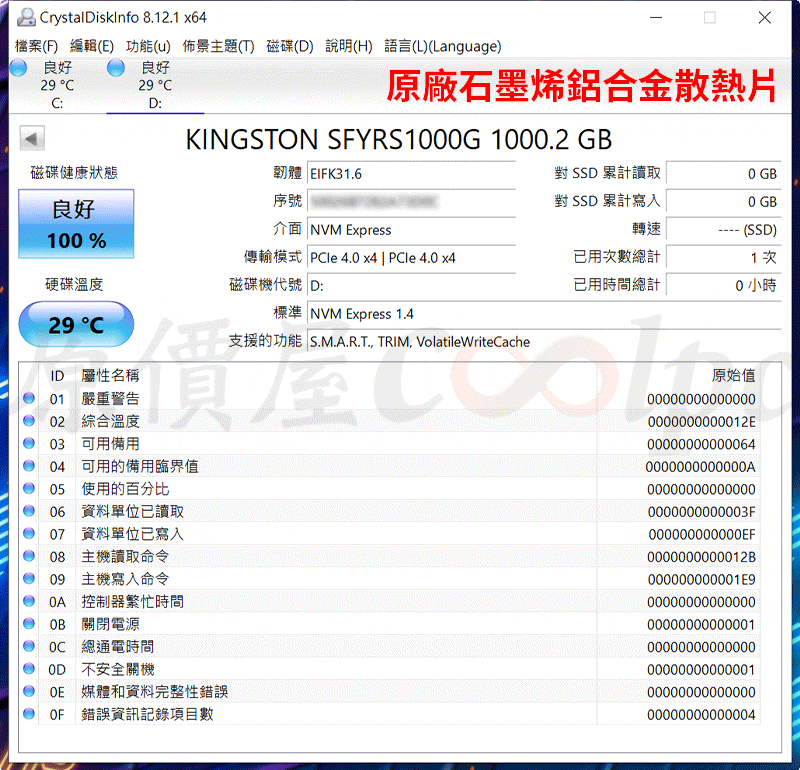Select the D: drive status orb
This screenshot has width=800, height=770.
(x=116, y=68)
